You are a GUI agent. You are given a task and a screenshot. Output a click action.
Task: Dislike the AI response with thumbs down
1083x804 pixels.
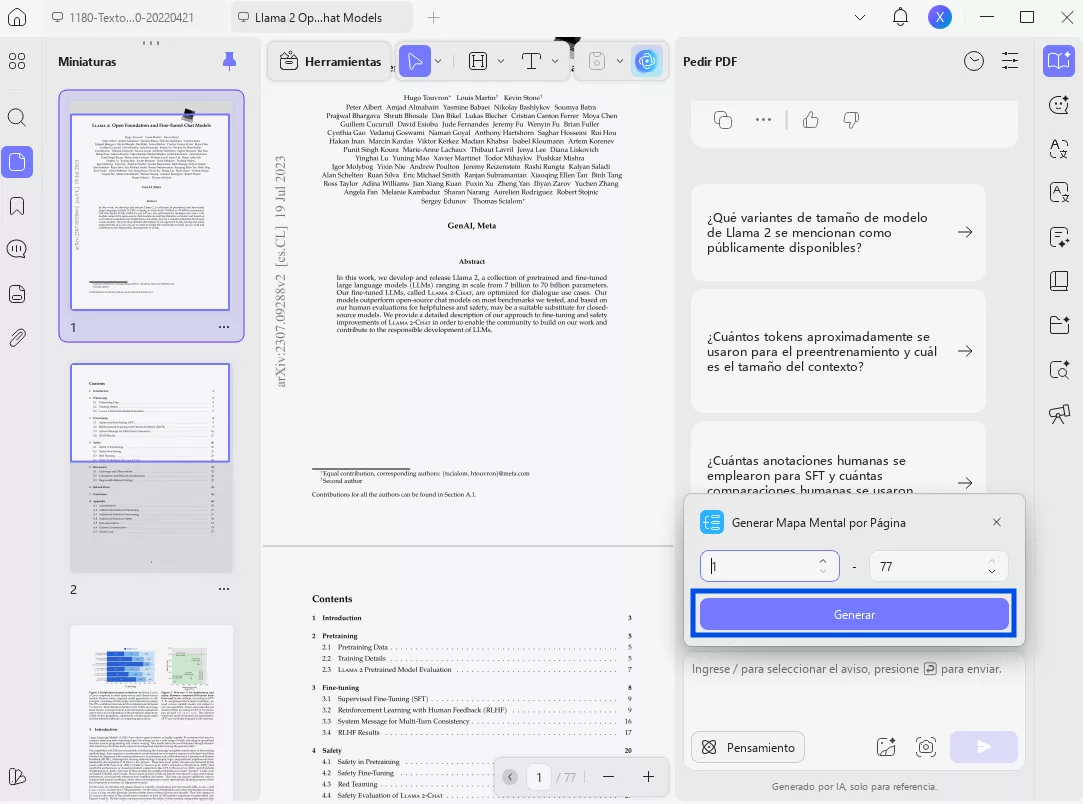point(851,119)
